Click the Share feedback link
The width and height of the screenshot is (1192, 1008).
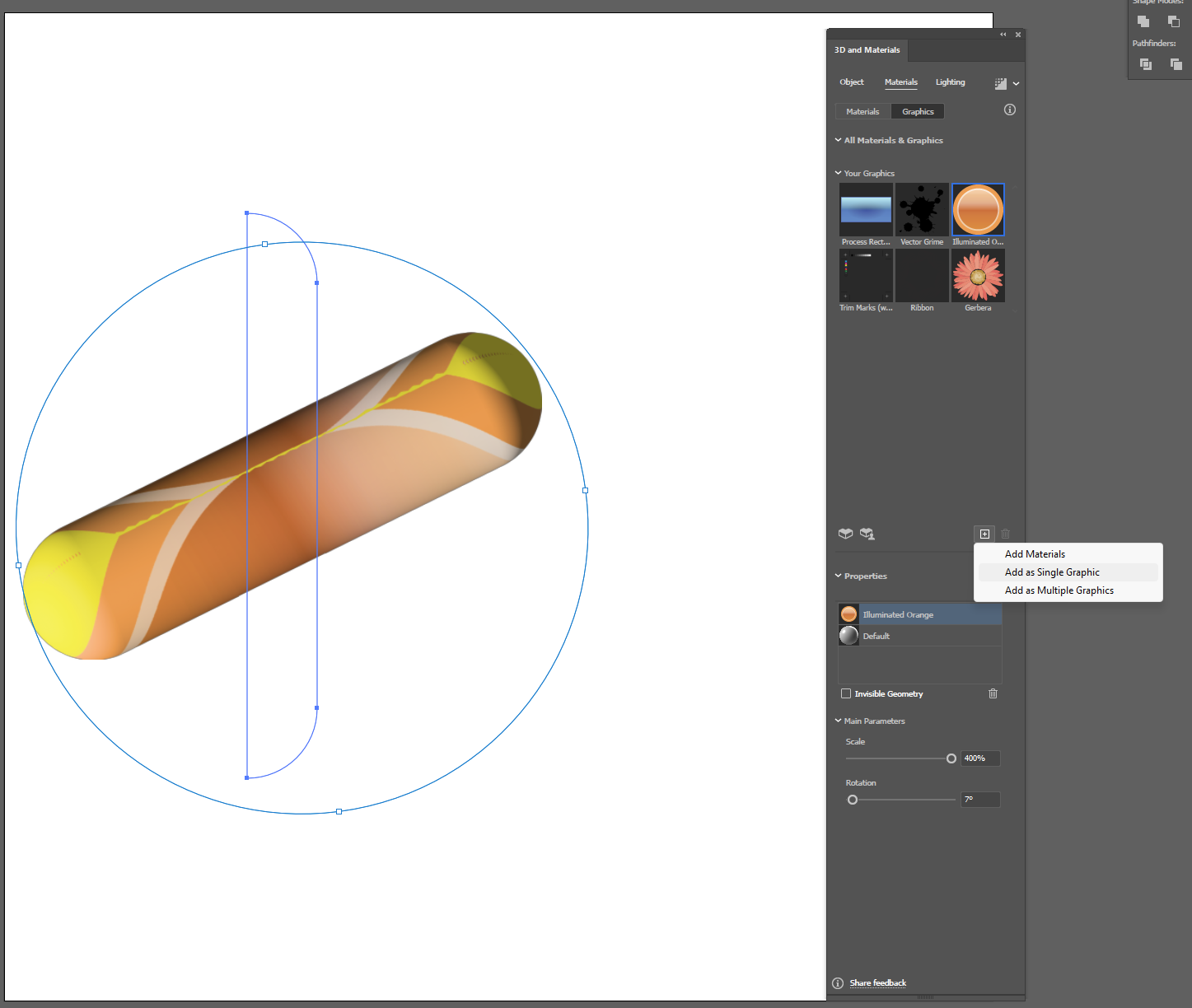tap(877, 982)
